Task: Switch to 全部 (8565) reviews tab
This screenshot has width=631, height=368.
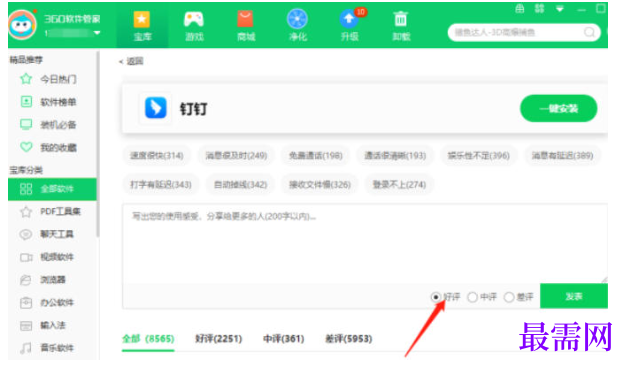Action: (x=148, y=339)
